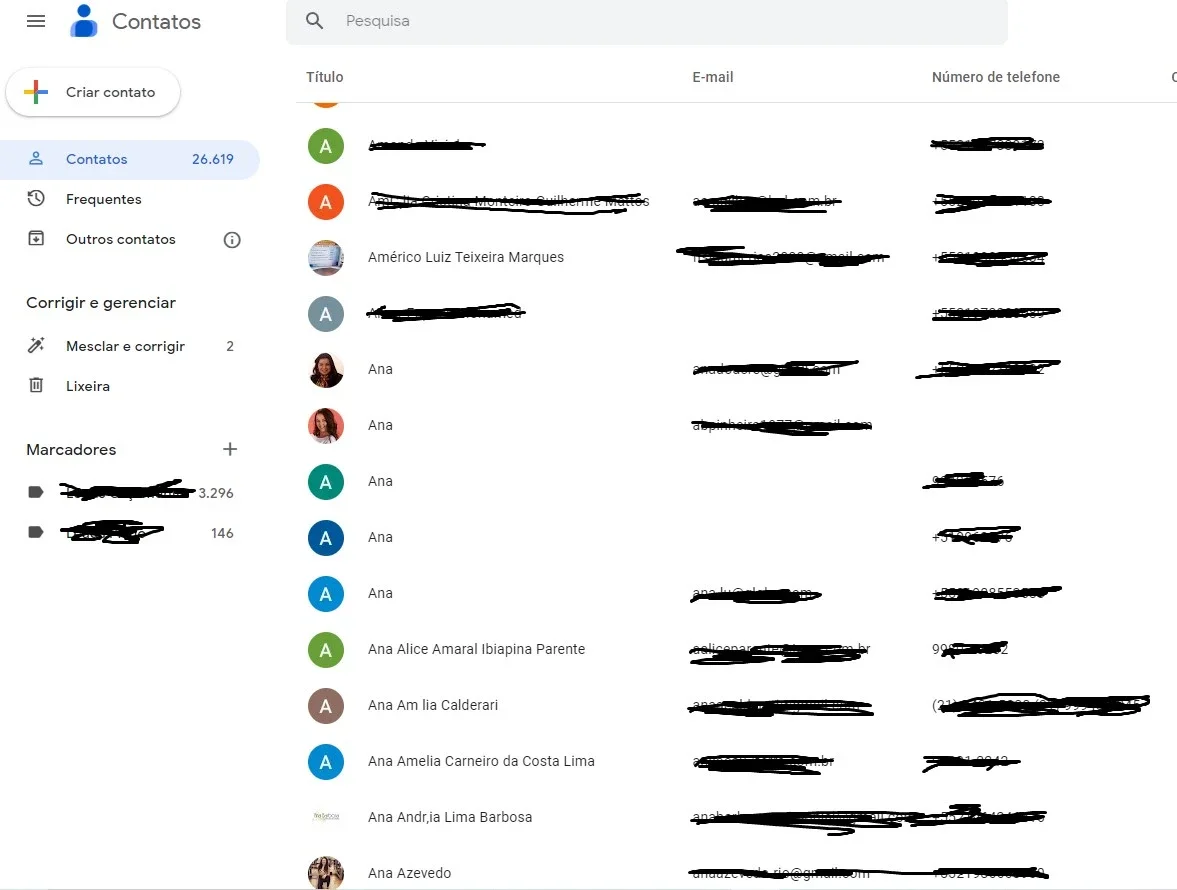This screenshot has width=1177, height=890.
Task: Click the logo thumbnail of Ana Andr,ia Lima Barbosa
Action: [326, 817]
